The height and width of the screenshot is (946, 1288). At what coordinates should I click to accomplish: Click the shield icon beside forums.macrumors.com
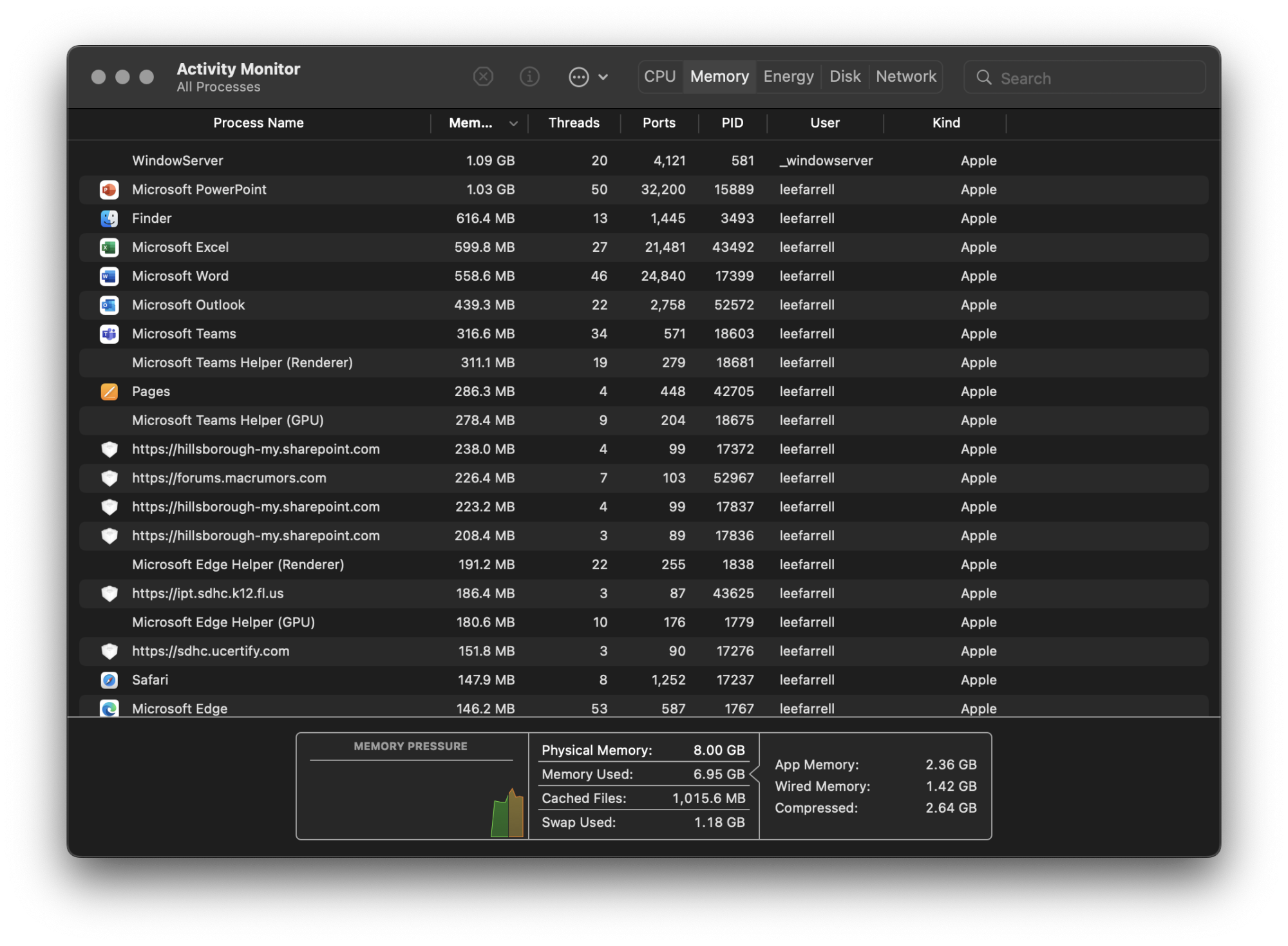click(109, 478)
